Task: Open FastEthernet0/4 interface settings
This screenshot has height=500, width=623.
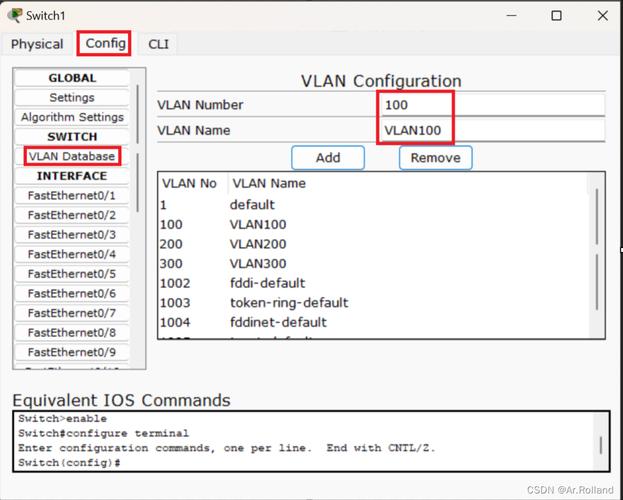Action: 72,254
